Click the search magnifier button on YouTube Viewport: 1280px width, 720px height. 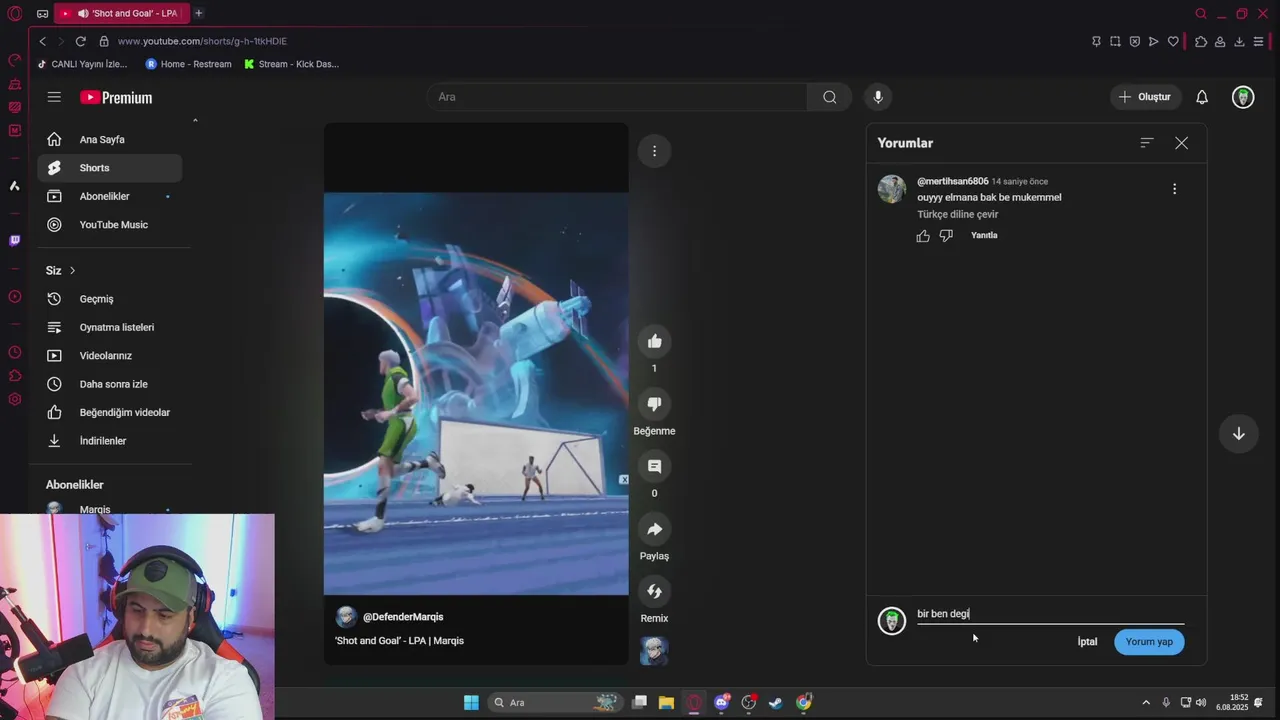pos(829,97)
